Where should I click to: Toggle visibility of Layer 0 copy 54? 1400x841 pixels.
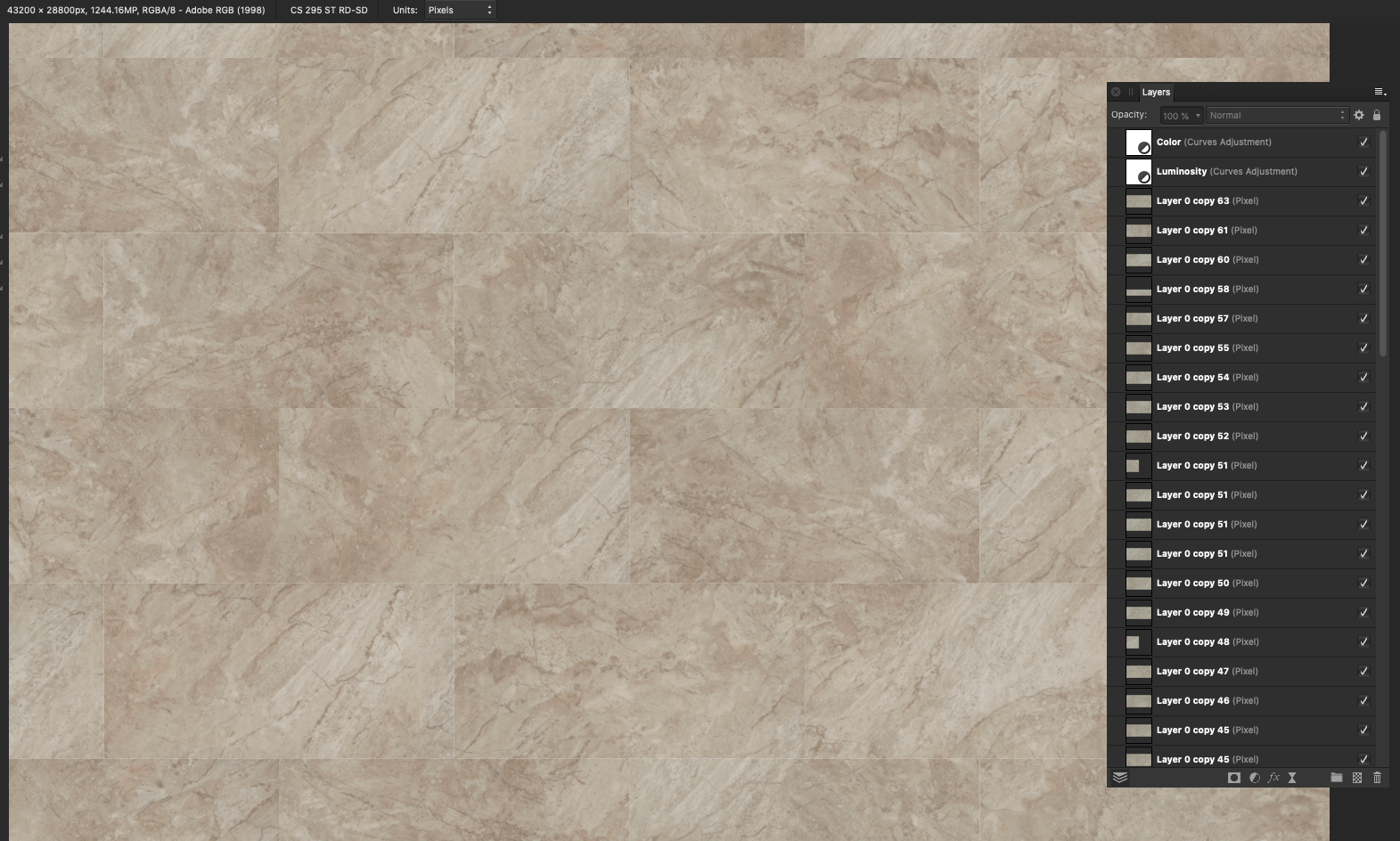click(1363, 378)
